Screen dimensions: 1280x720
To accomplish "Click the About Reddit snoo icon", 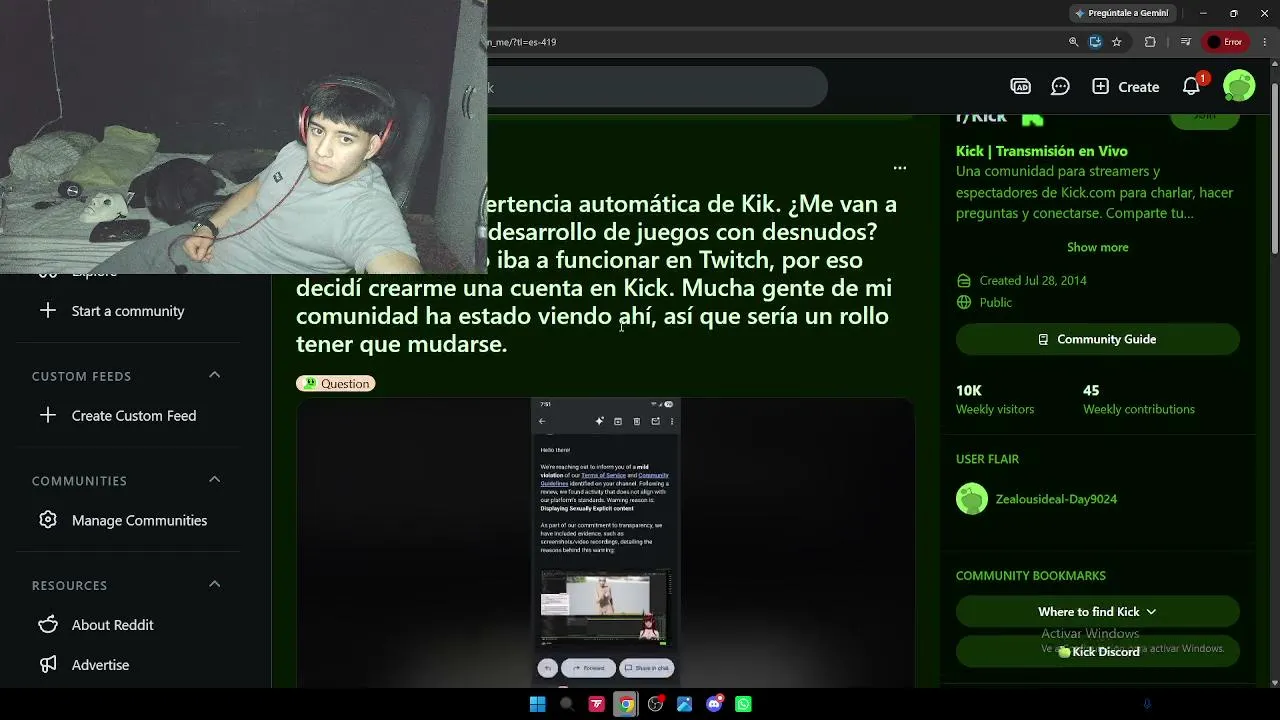I will pyautogui.click(x=48, y=625).
